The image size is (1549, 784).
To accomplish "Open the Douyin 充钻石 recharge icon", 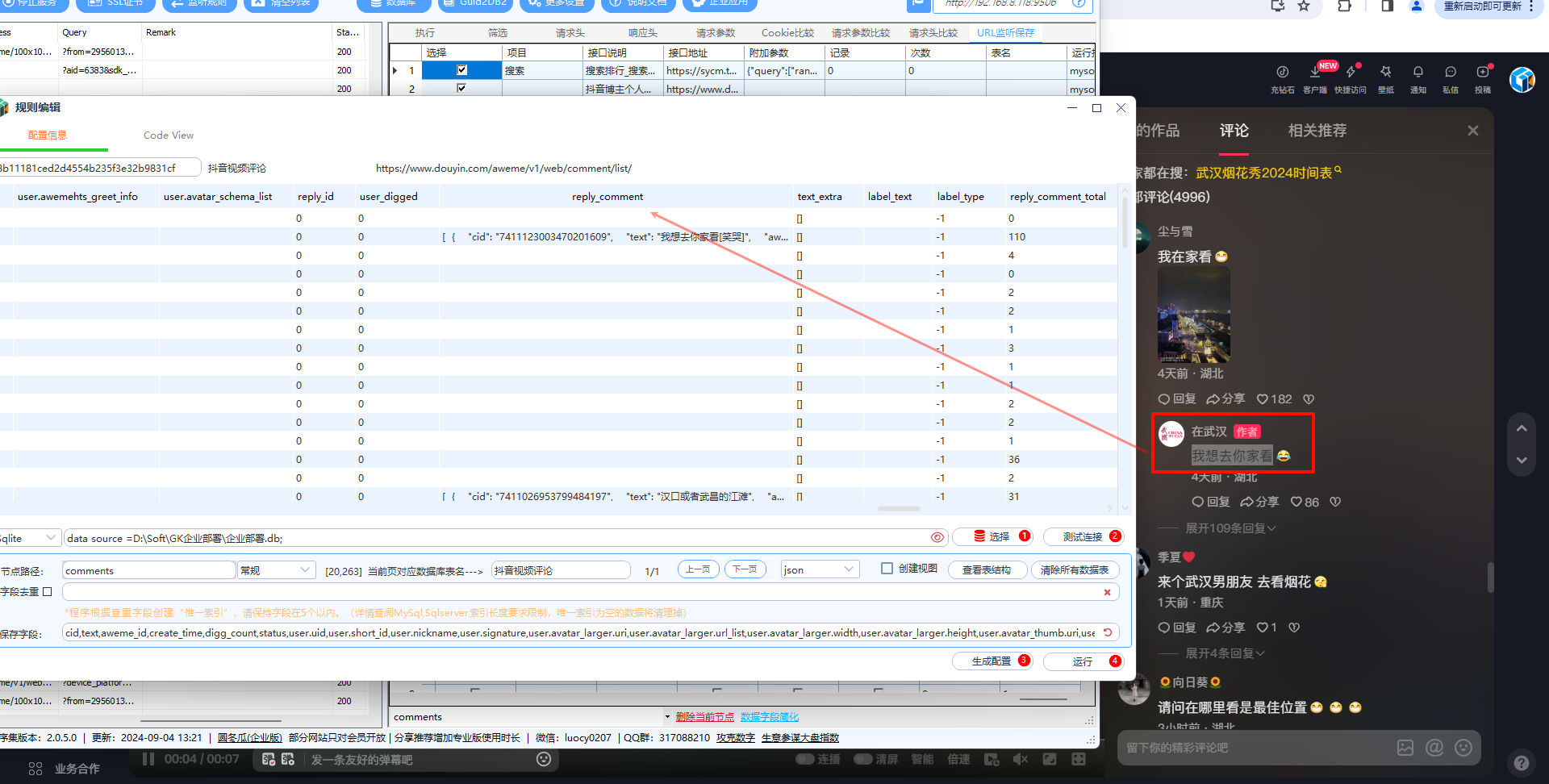I will (x=1283, y=72).
